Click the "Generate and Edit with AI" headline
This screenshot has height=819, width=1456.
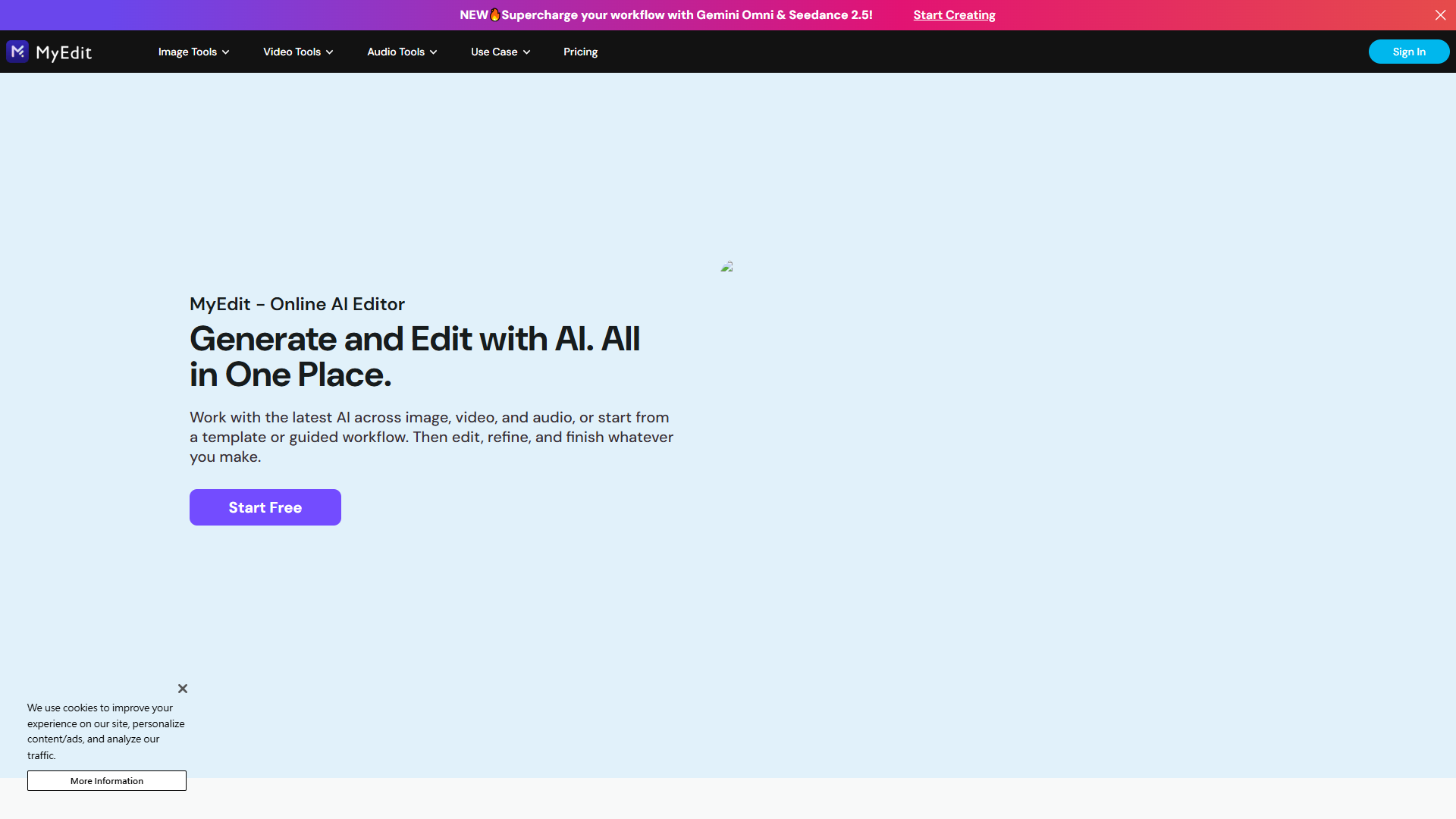click(415, 356)
